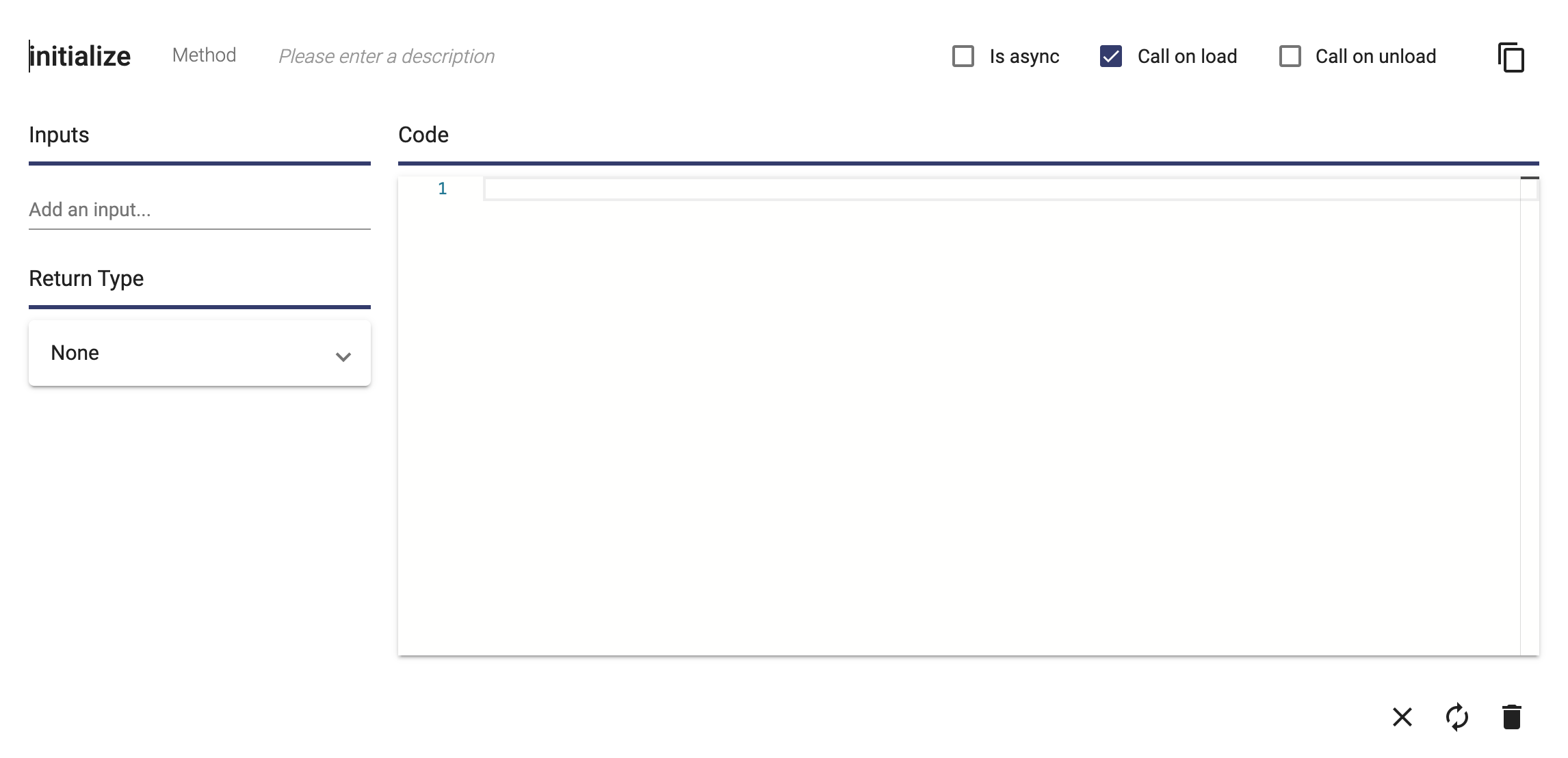Click the initialize method name label

tap(80, 56)
